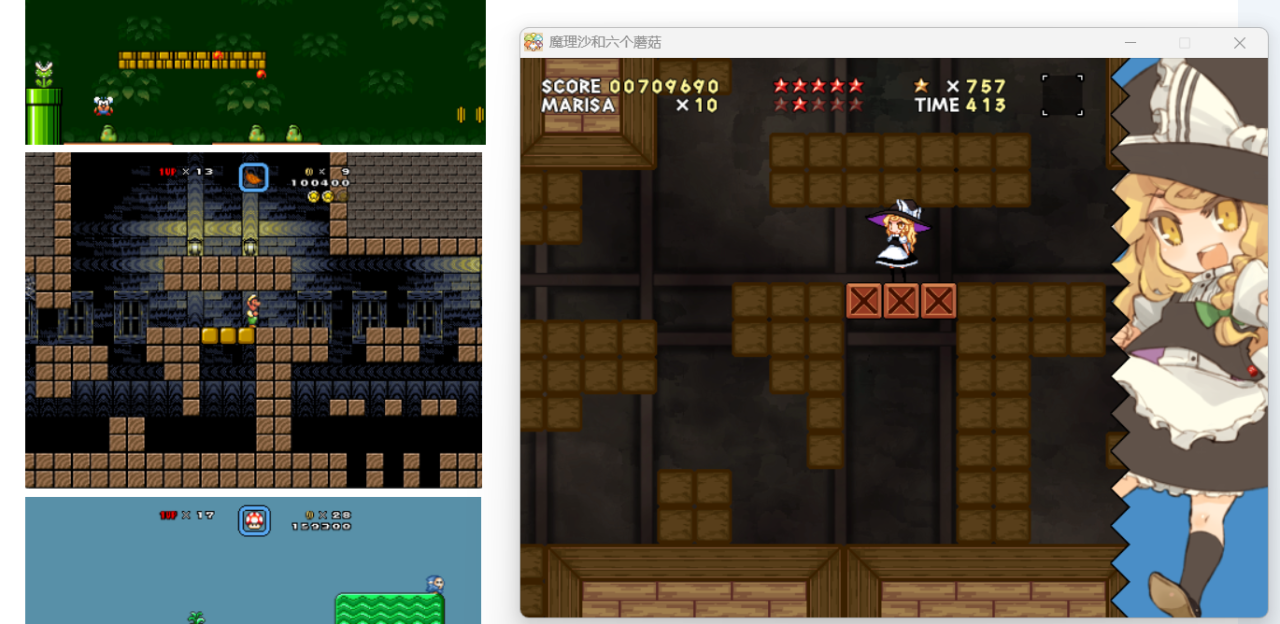Click the first red star in top row
Image resolution: width=1280 pixels, height=624 pixels.
781,86
